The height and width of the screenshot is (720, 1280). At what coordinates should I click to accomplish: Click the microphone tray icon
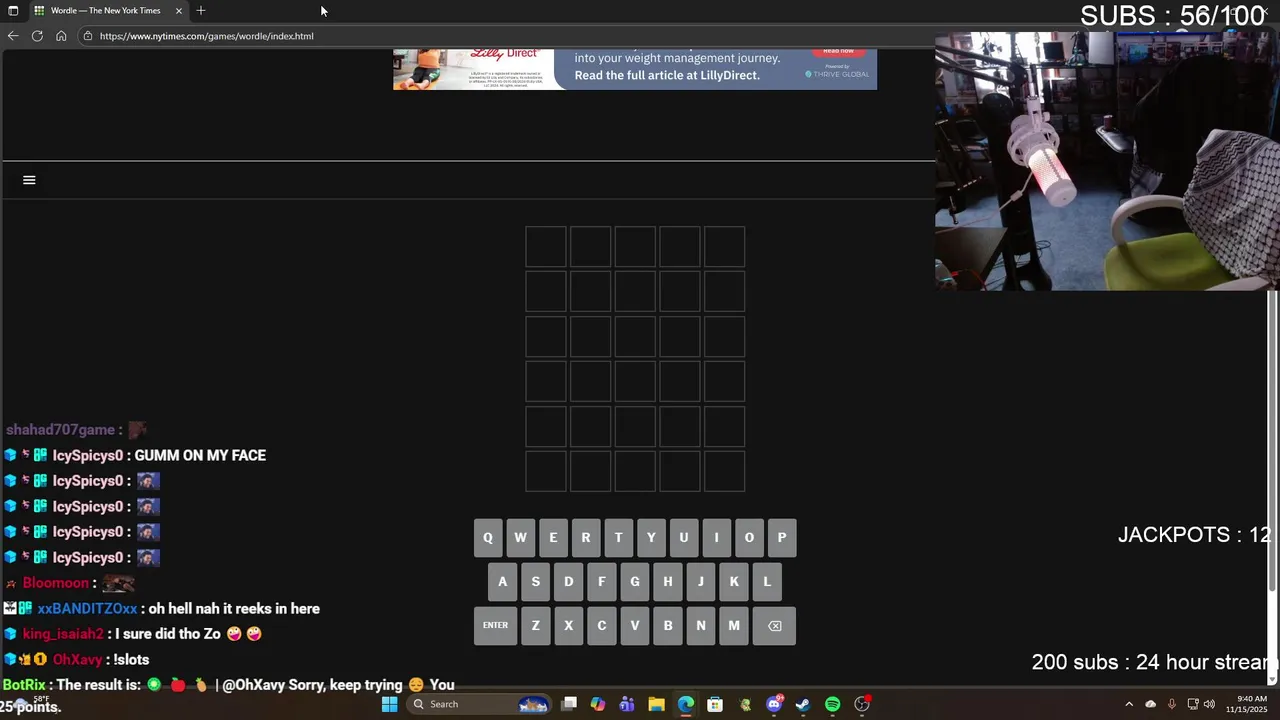click(1172, 704)
